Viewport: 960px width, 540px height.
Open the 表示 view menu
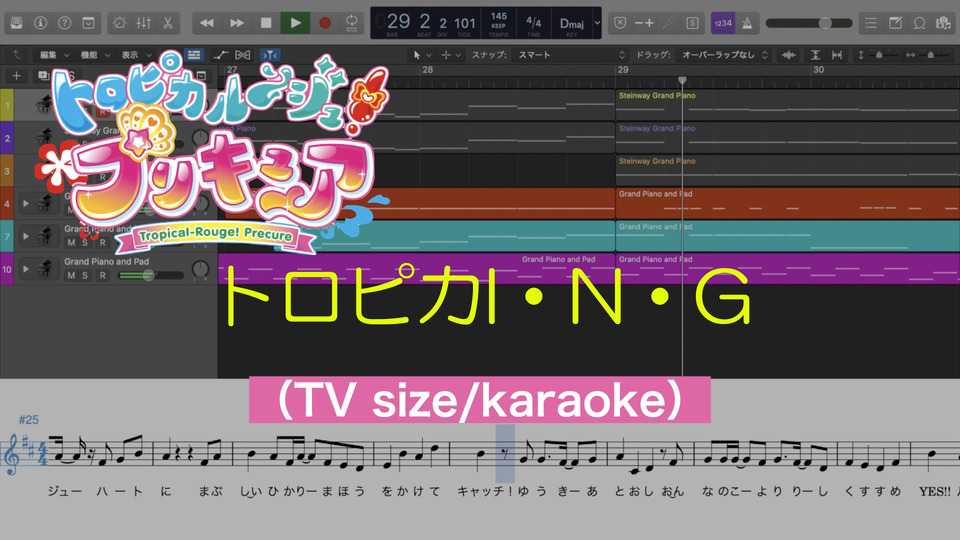136,55
